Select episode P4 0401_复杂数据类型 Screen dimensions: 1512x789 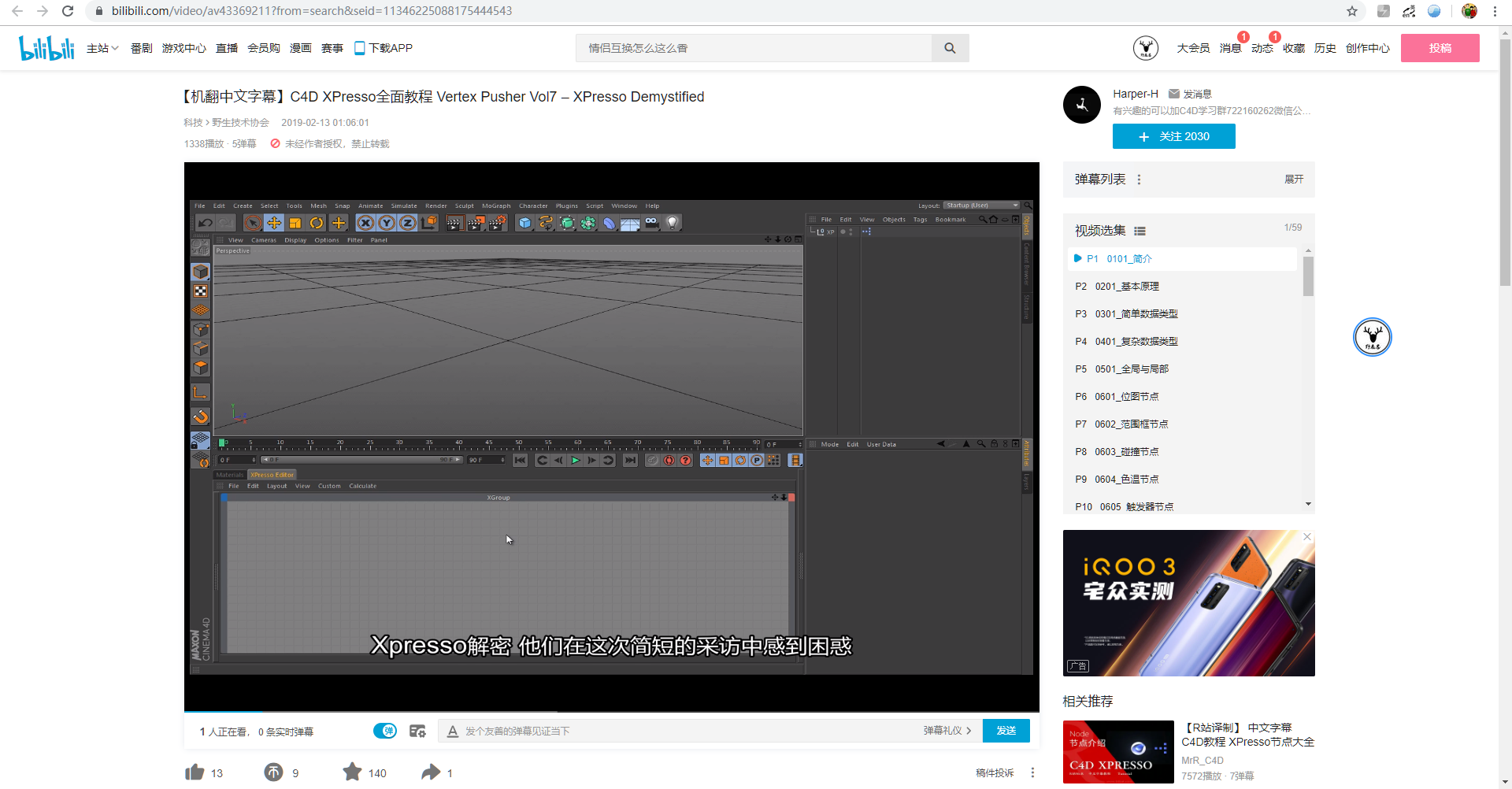[x=1183, y=342]
